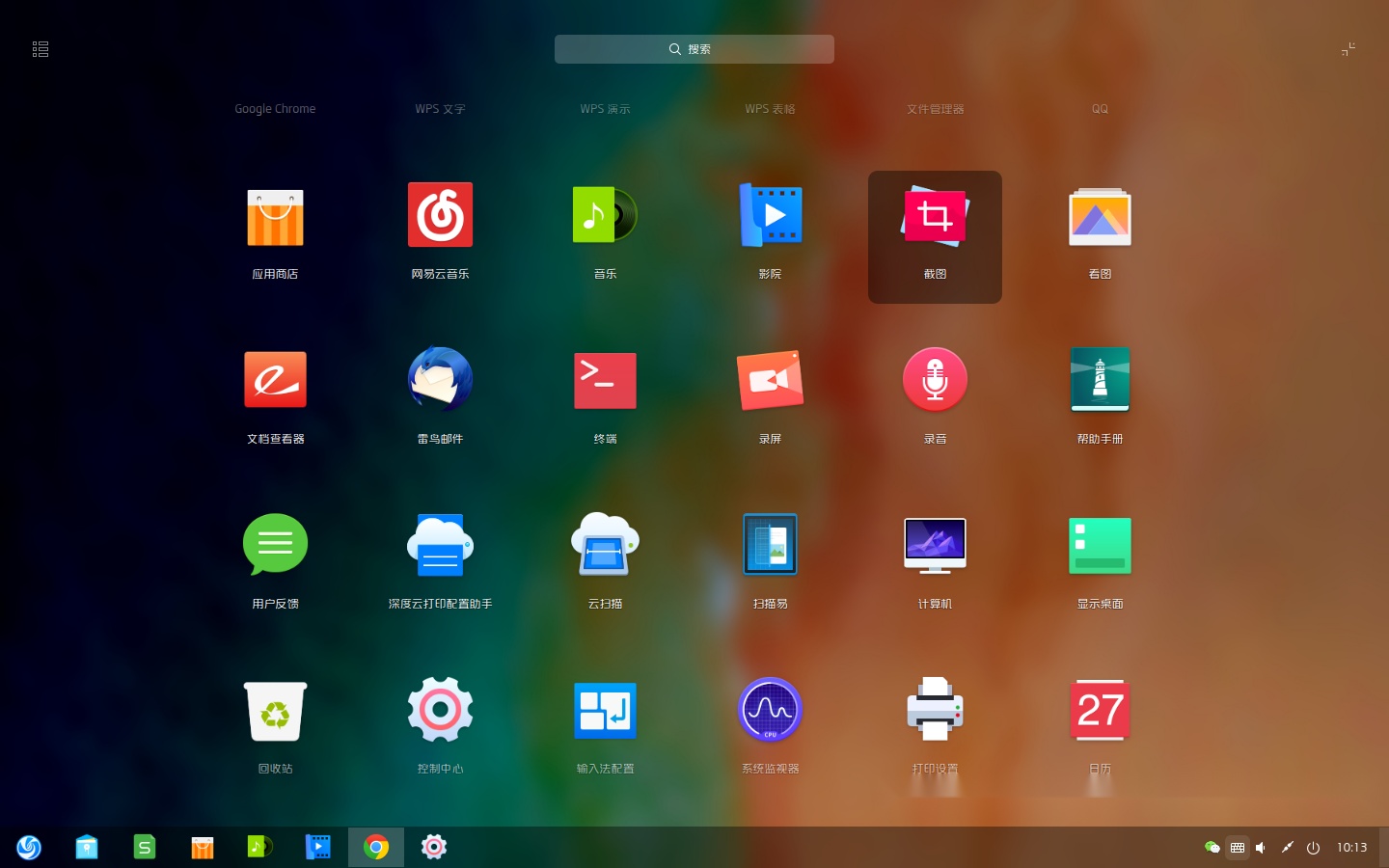Launch the 影院 movie app from the grid
Viewport: 1389px width, 868px height.
(770, 215)
